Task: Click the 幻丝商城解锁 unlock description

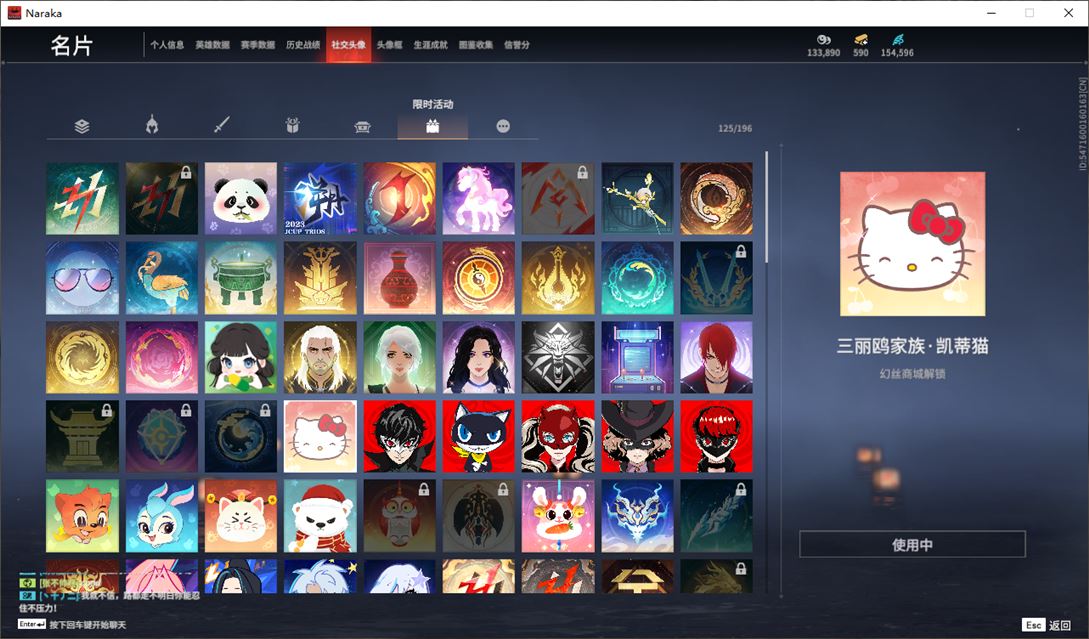Action: click(912, 374)
